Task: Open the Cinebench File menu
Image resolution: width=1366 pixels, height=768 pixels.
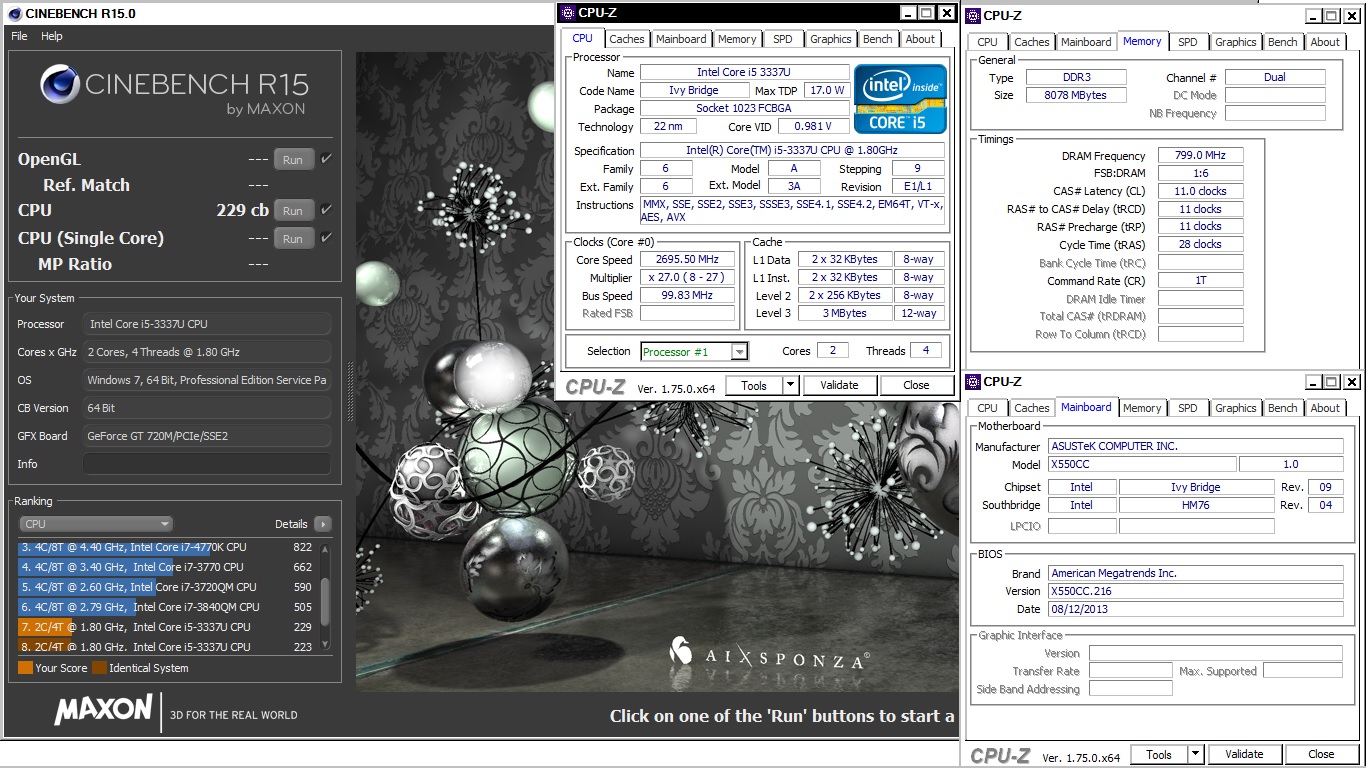Action: pos(19,36)
